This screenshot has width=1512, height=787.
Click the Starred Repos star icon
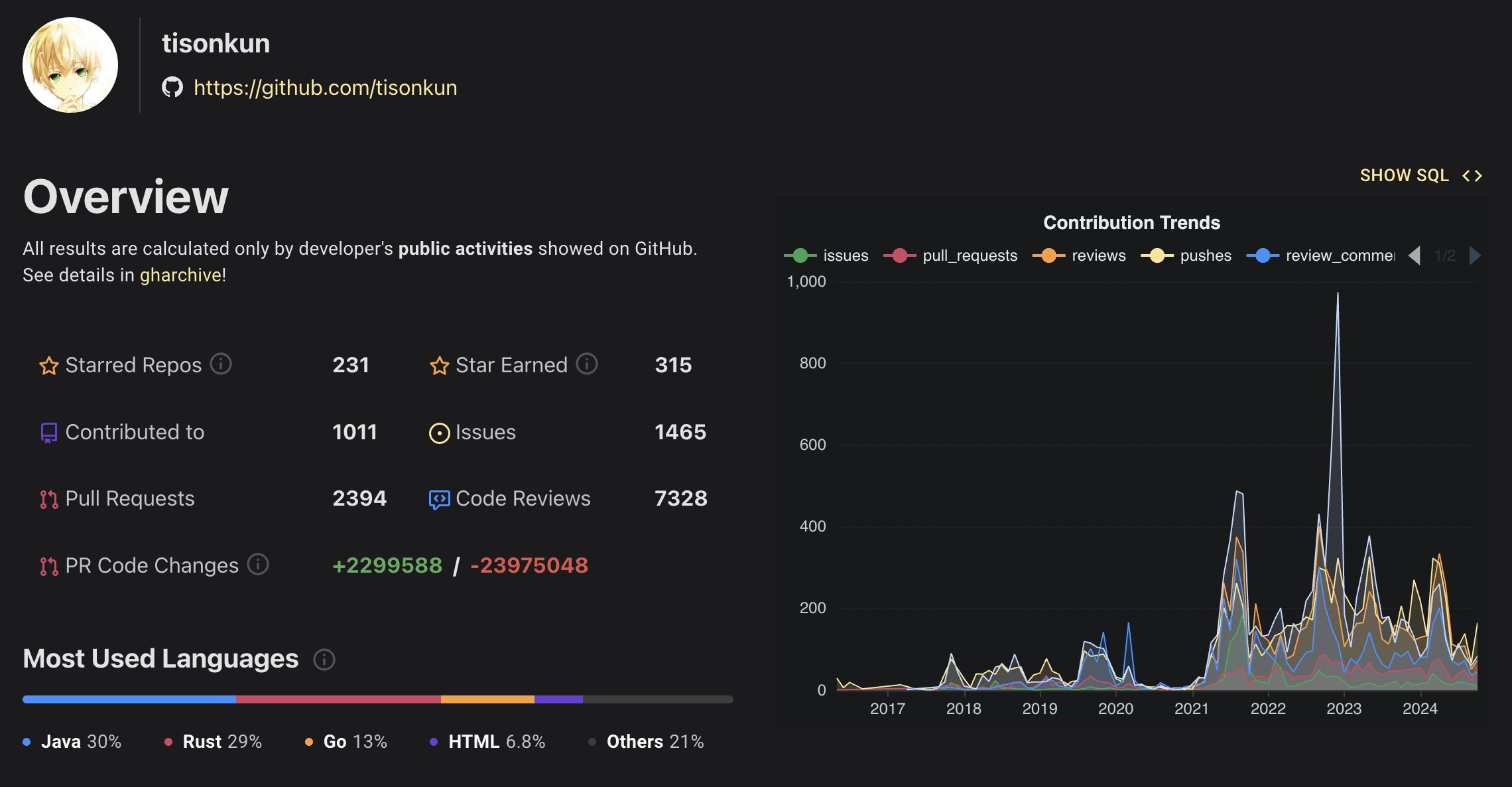[x=49, y=366]
